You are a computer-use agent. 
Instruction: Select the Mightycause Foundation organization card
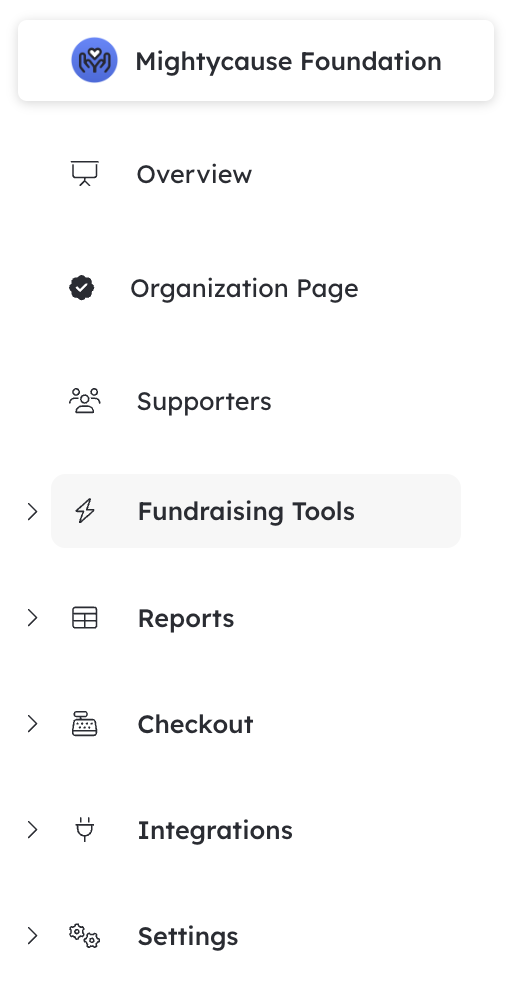(x=256, y=60)
